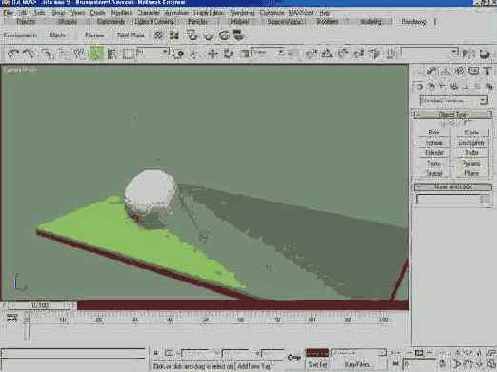
Task: Click the Min/Max viewport toggle icon
Action: (492, 364)
